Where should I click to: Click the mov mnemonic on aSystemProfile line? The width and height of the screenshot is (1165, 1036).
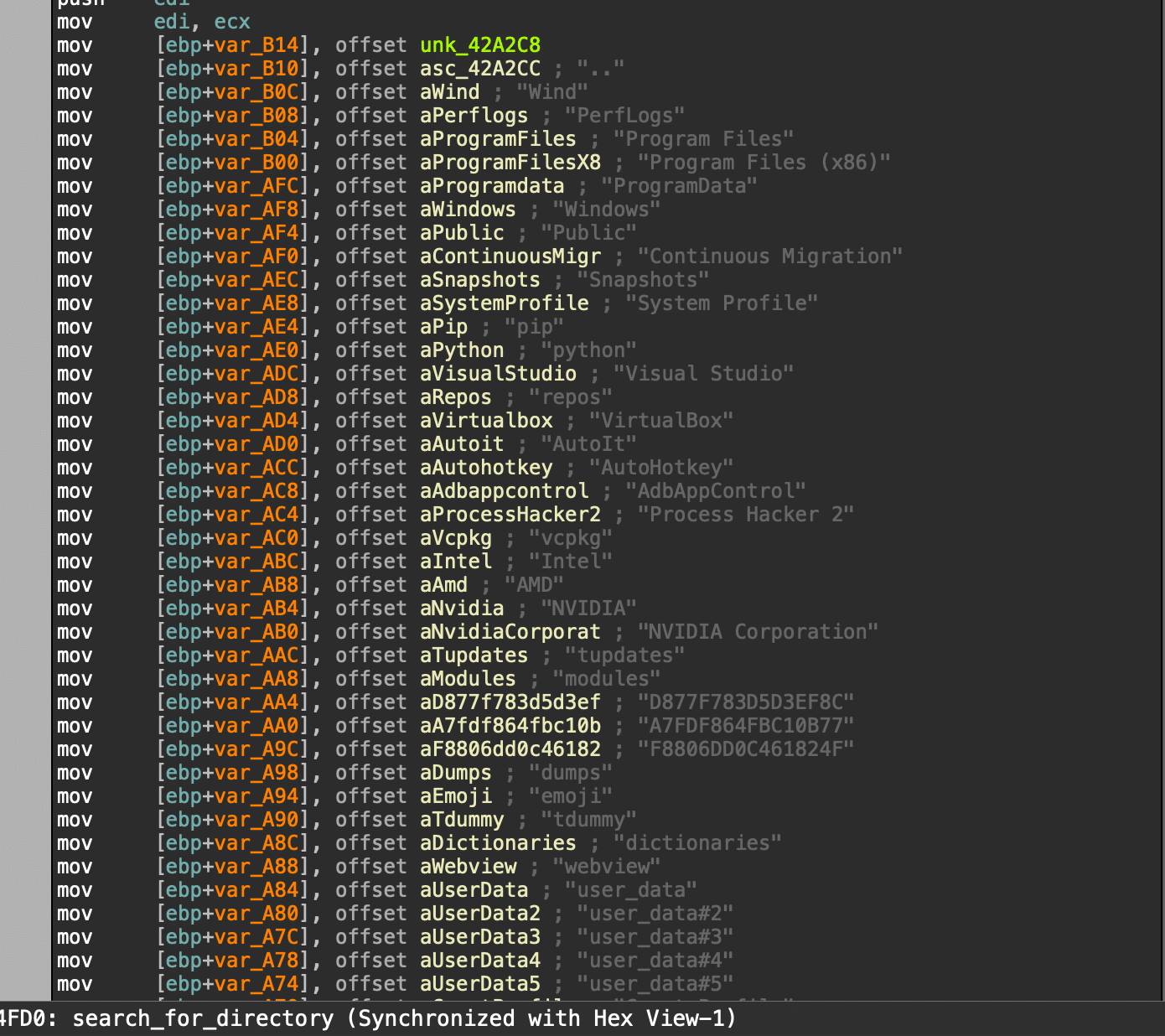pos(75,303)
